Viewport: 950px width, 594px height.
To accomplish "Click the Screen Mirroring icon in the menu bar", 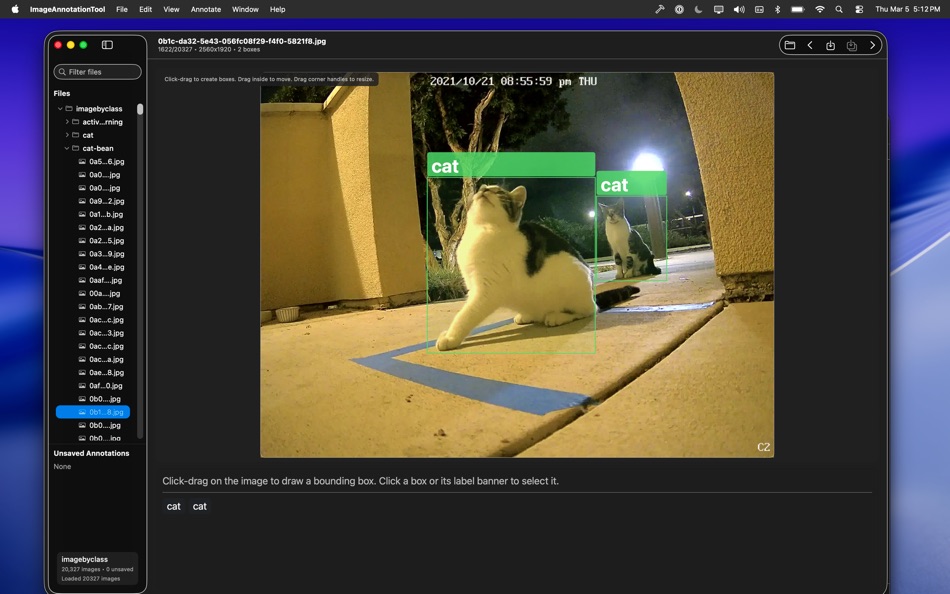I will pyautogui.click(x=718, y=9).
